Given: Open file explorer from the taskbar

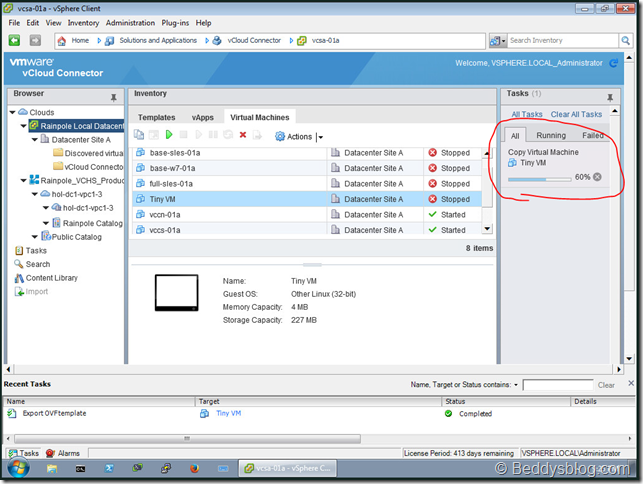Looking at the screenshot, I should click(52, 468).
